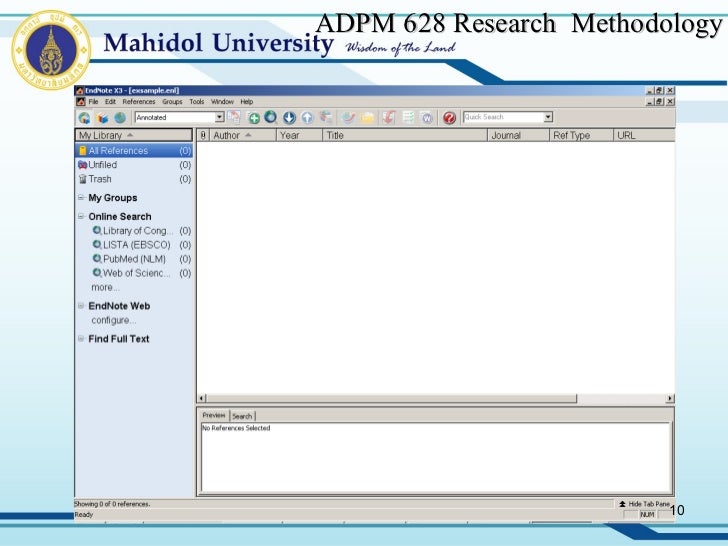Click the Return to Word Processor icon

tap(427, 118)
